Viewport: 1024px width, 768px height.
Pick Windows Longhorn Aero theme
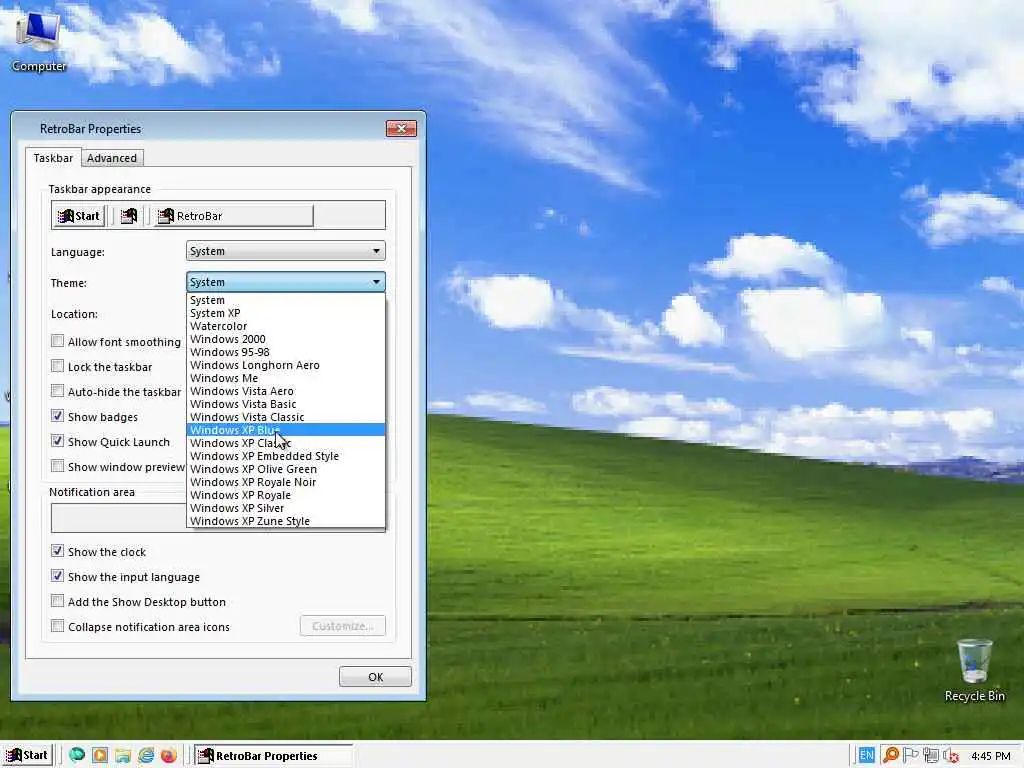click(286, 365)
